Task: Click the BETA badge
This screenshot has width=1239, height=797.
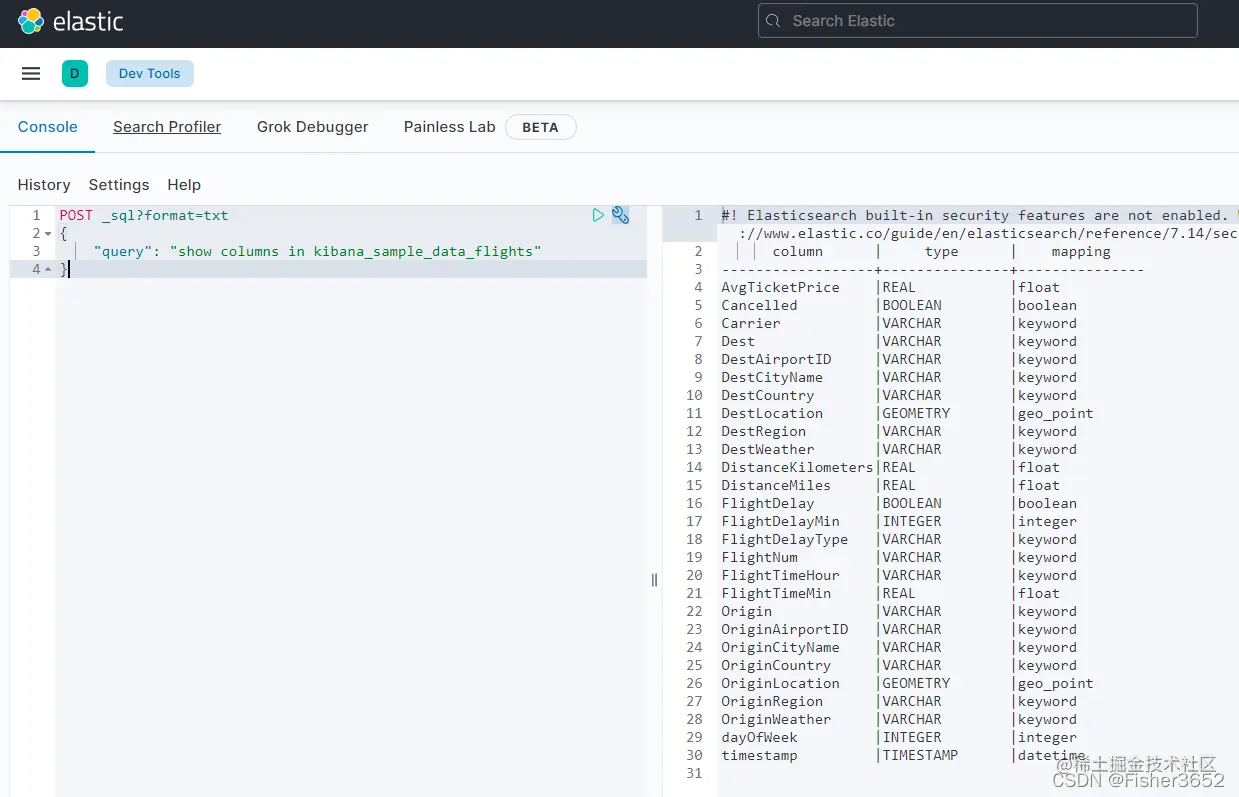Action: (540, 127)
